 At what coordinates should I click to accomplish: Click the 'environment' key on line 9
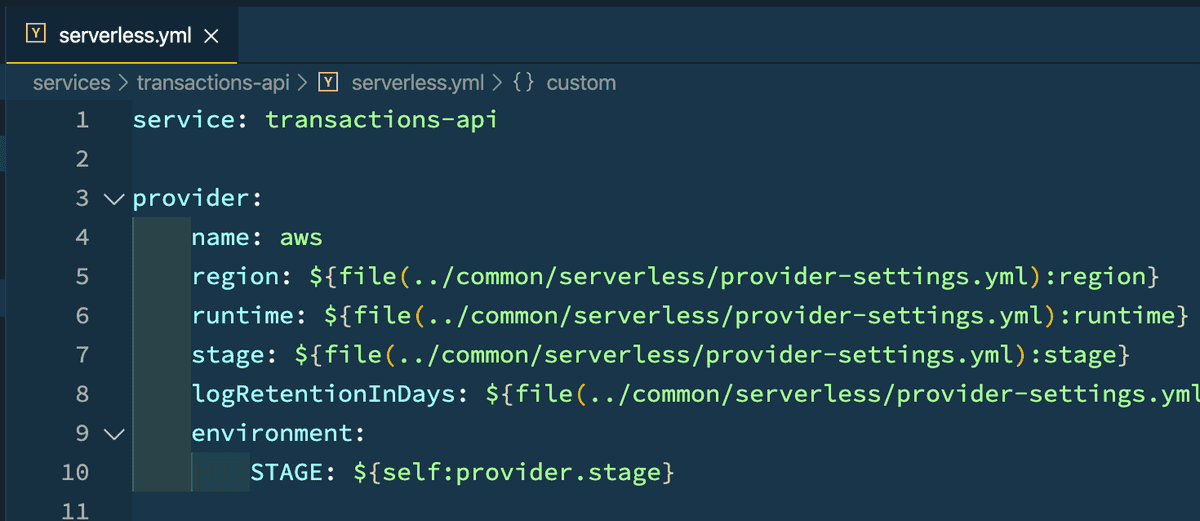(x=272, y=433)
